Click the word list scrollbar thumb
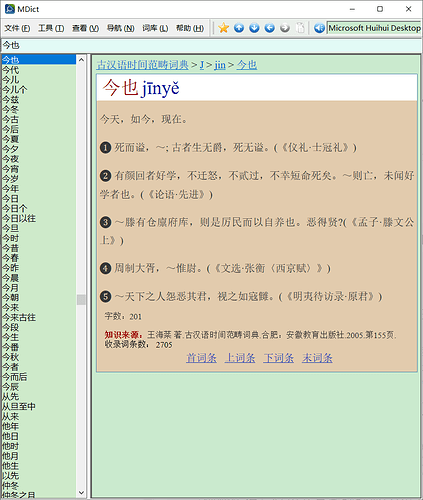Image resolution: width=423 pixels, height=500 pixels. (x=81, y=299)
